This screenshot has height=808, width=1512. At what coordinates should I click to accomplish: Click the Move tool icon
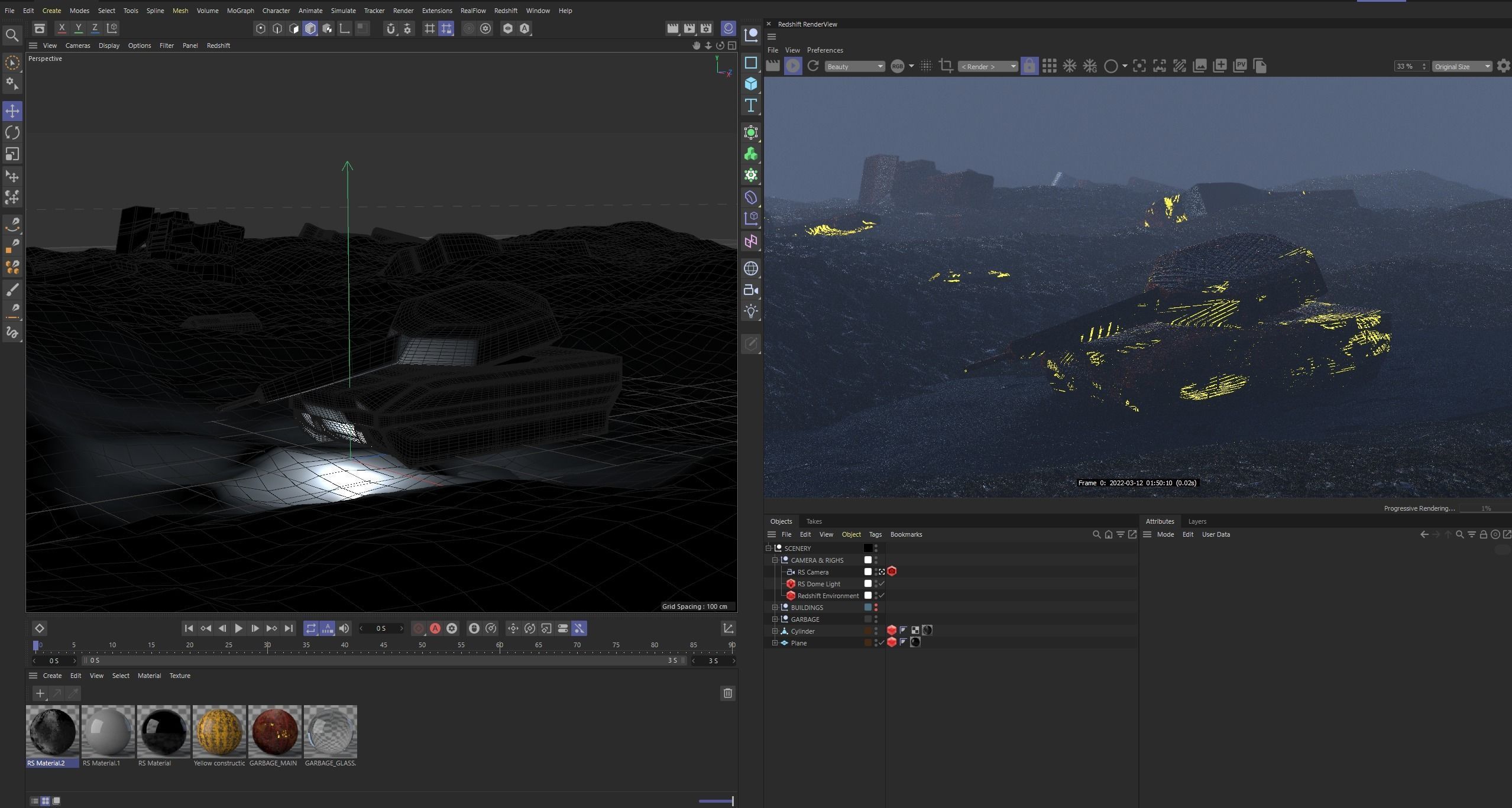point(12,111)
